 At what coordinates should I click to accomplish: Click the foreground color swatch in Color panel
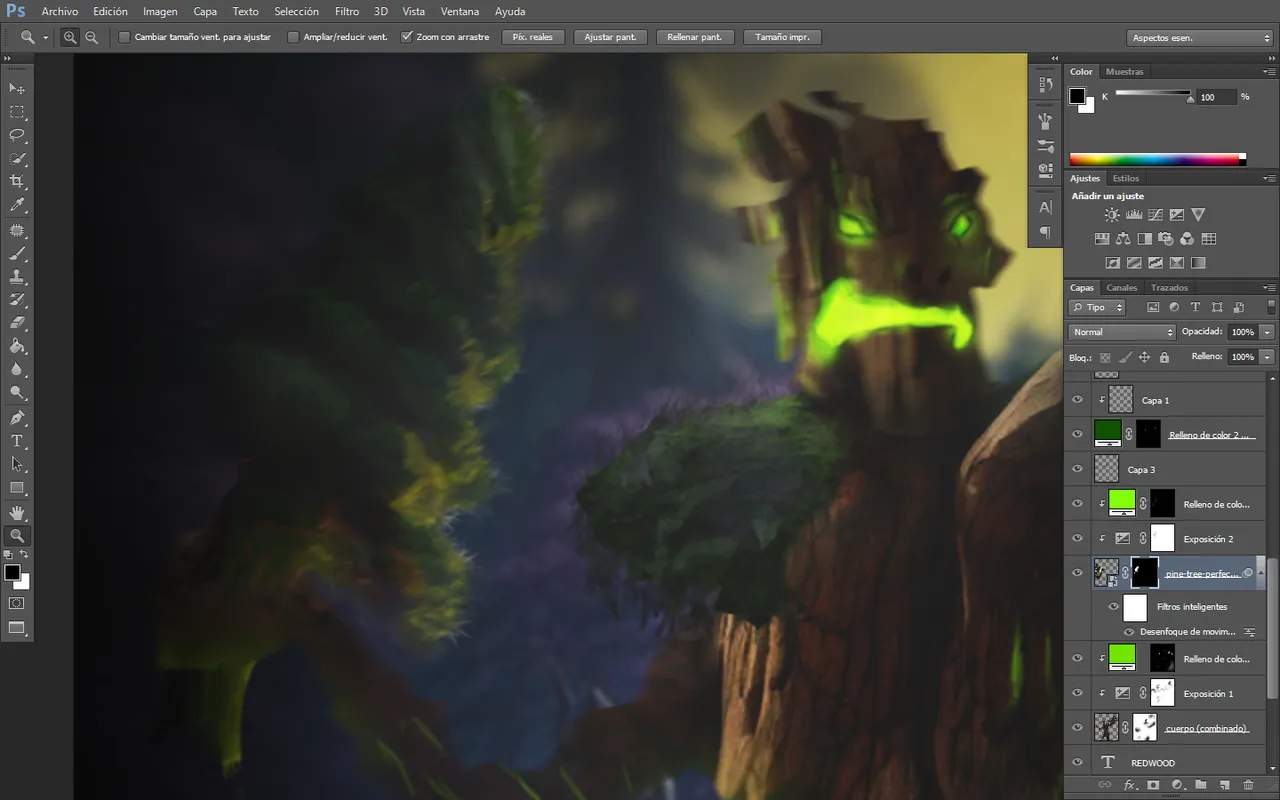point(1077,96)
